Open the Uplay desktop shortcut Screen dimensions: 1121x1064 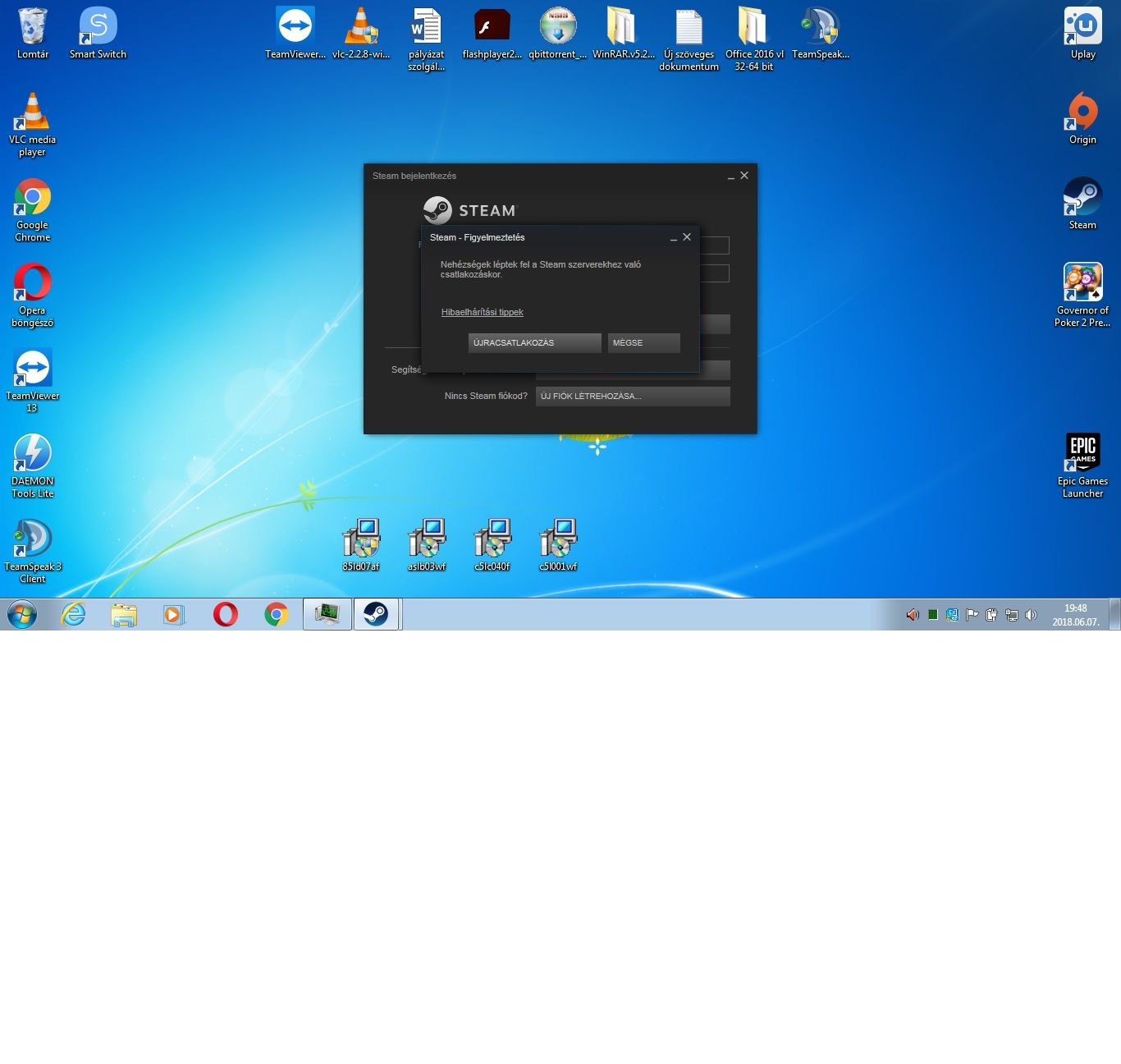click(x=1083, y=34)
